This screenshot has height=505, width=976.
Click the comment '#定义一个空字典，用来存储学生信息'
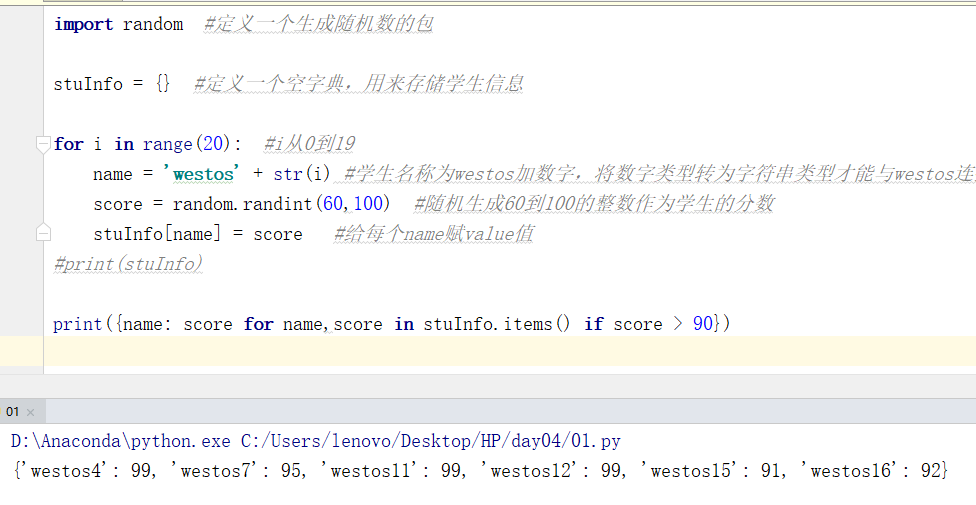click(359, 83)
